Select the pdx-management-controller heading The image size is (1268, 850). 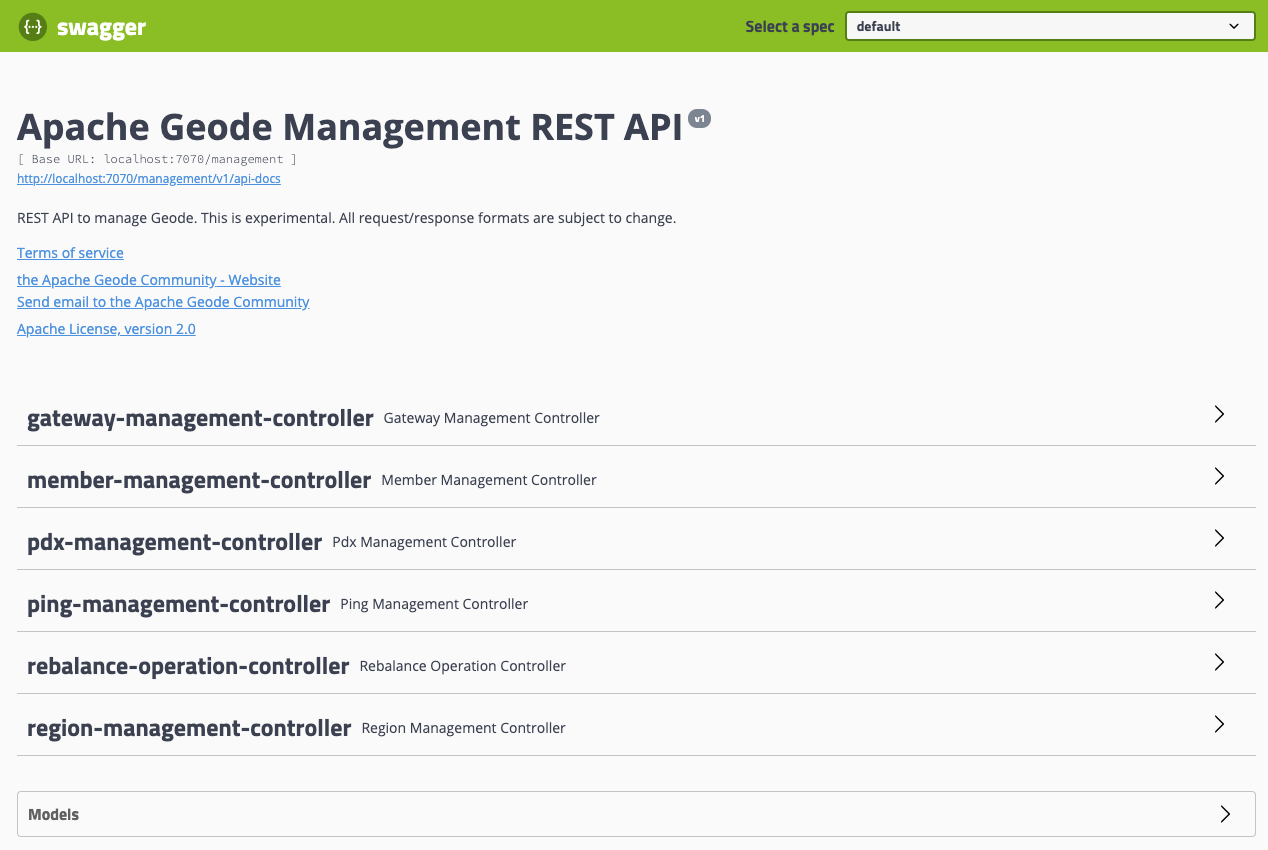[174, 542]
